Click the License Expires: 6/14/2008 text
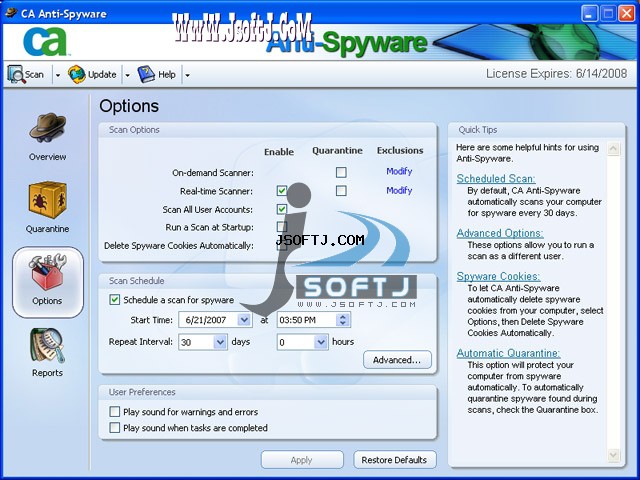 [x=556, y=73]
